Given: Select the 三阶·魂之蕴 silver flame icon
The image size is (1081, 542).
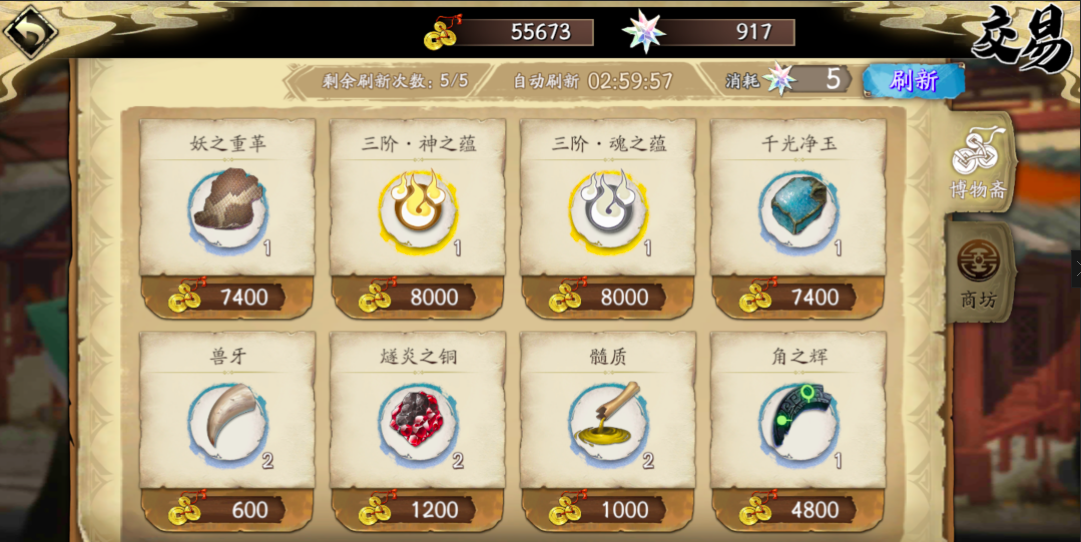Looking at the screenshot, I should [x=608, y=208].
